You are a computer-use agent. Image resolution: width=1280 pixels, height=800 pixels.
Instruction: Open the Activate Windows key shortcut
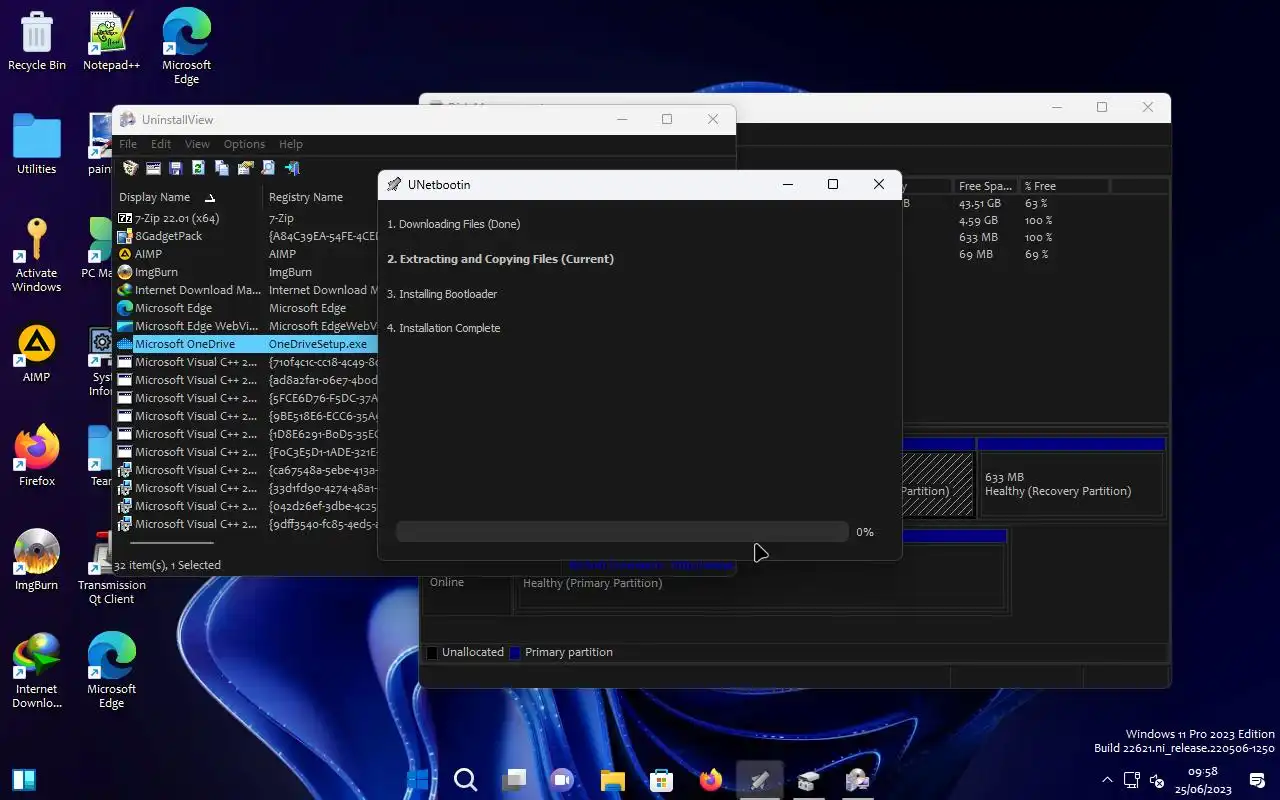point(37,255)
